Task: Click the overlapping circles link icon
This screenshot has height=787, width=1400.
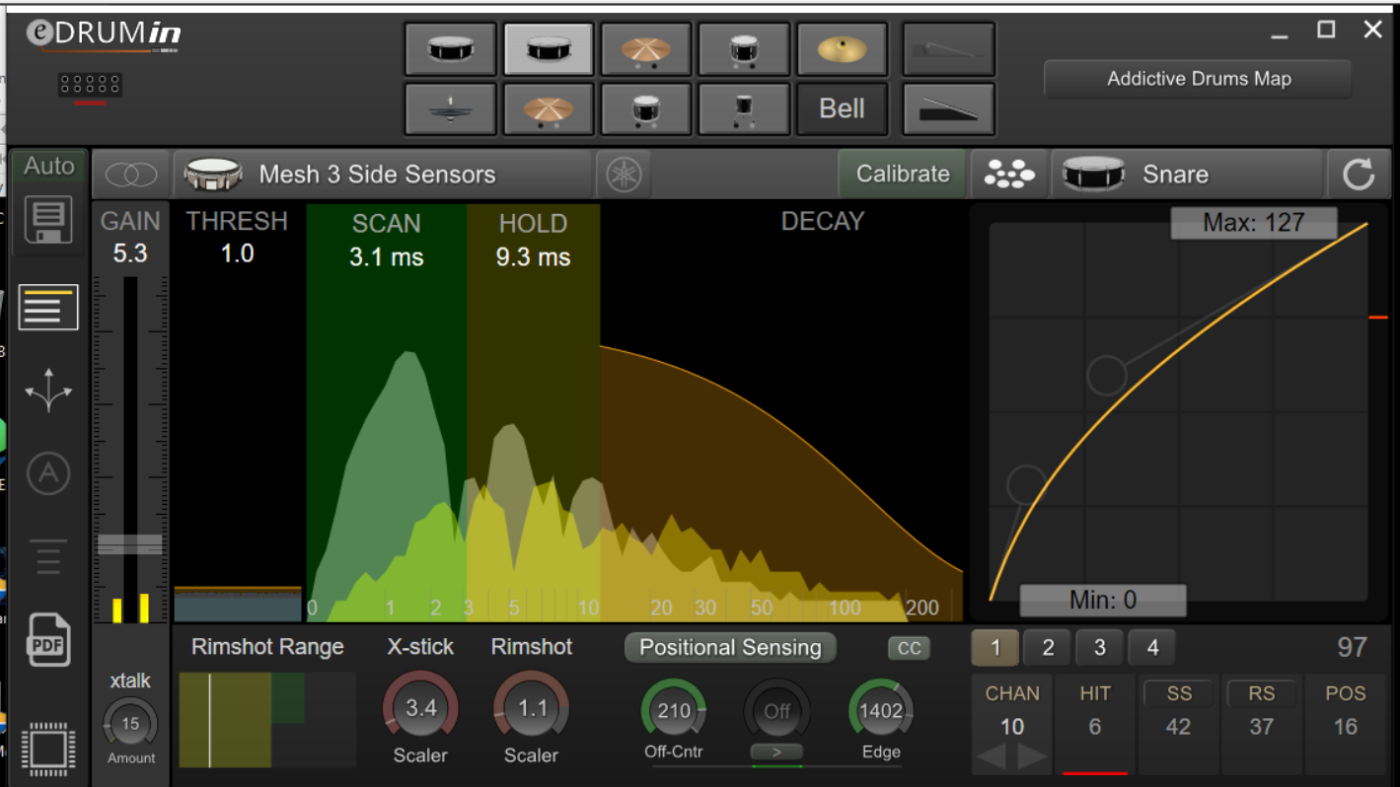Action: pos(131,174)
